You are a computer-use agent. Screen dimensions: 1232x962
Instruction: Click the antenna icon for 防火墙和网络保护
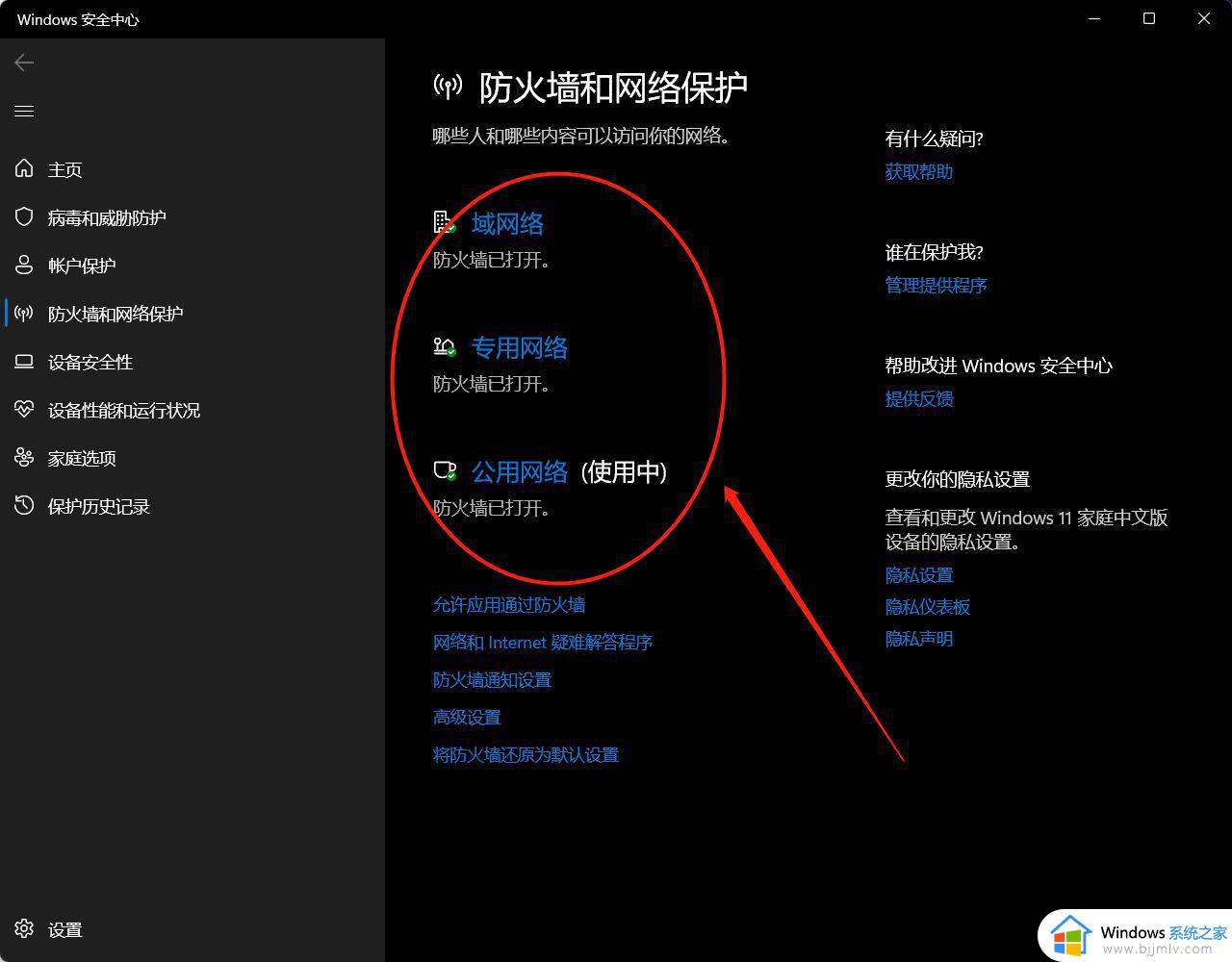click(x=24, y=313)
